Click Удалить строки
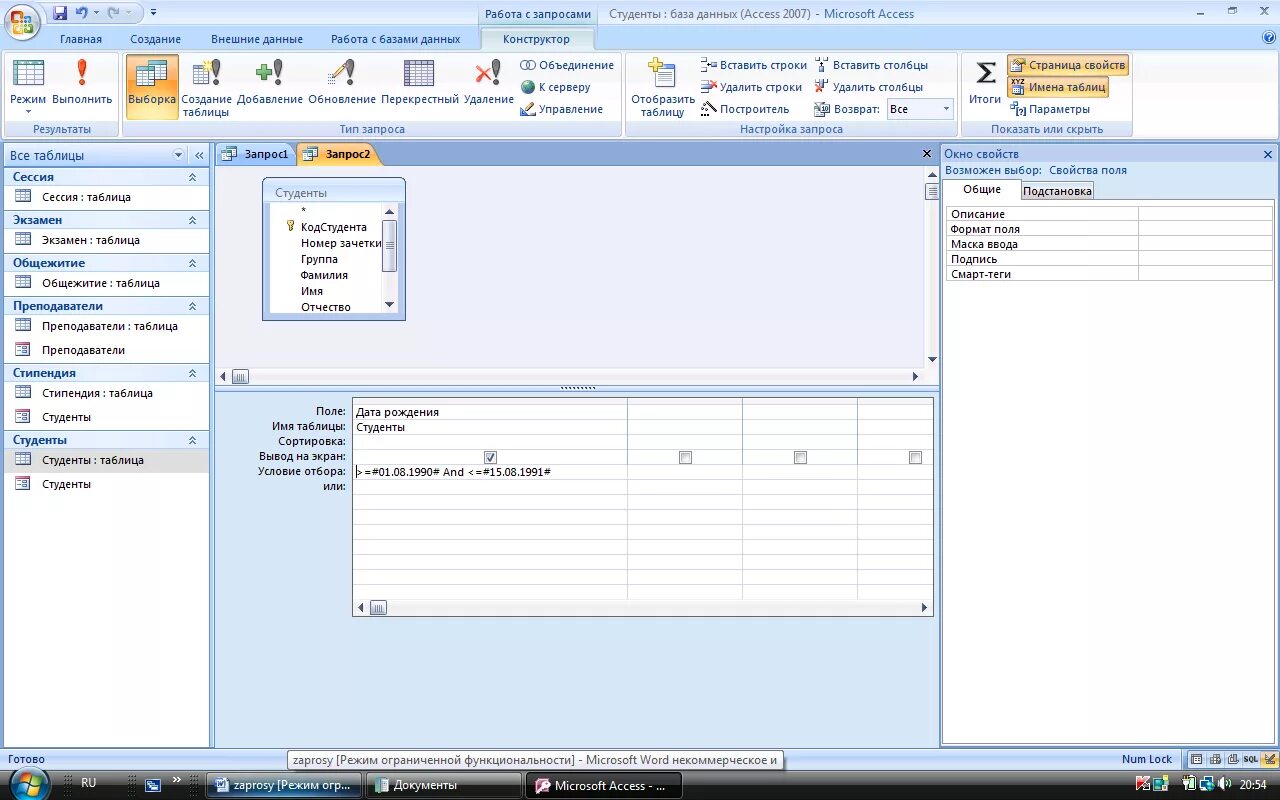 [x=752, y=87]
